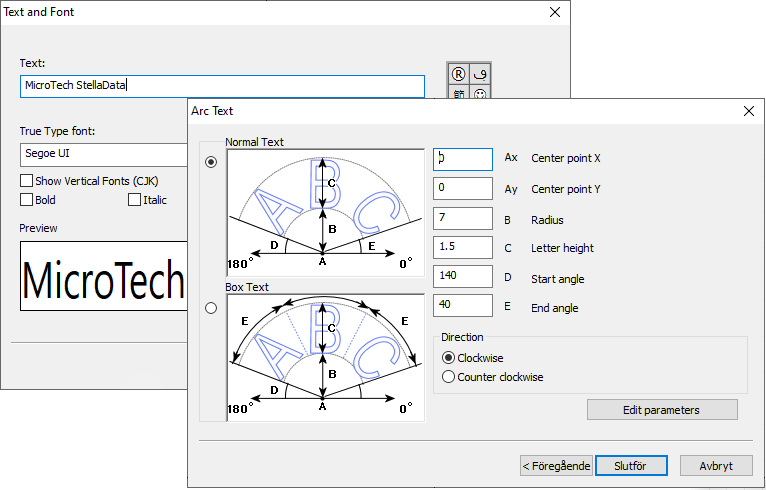The height and width of the screenshot is (490, 766).
Task: Click the Center point Y label
Action: [566, 189]
